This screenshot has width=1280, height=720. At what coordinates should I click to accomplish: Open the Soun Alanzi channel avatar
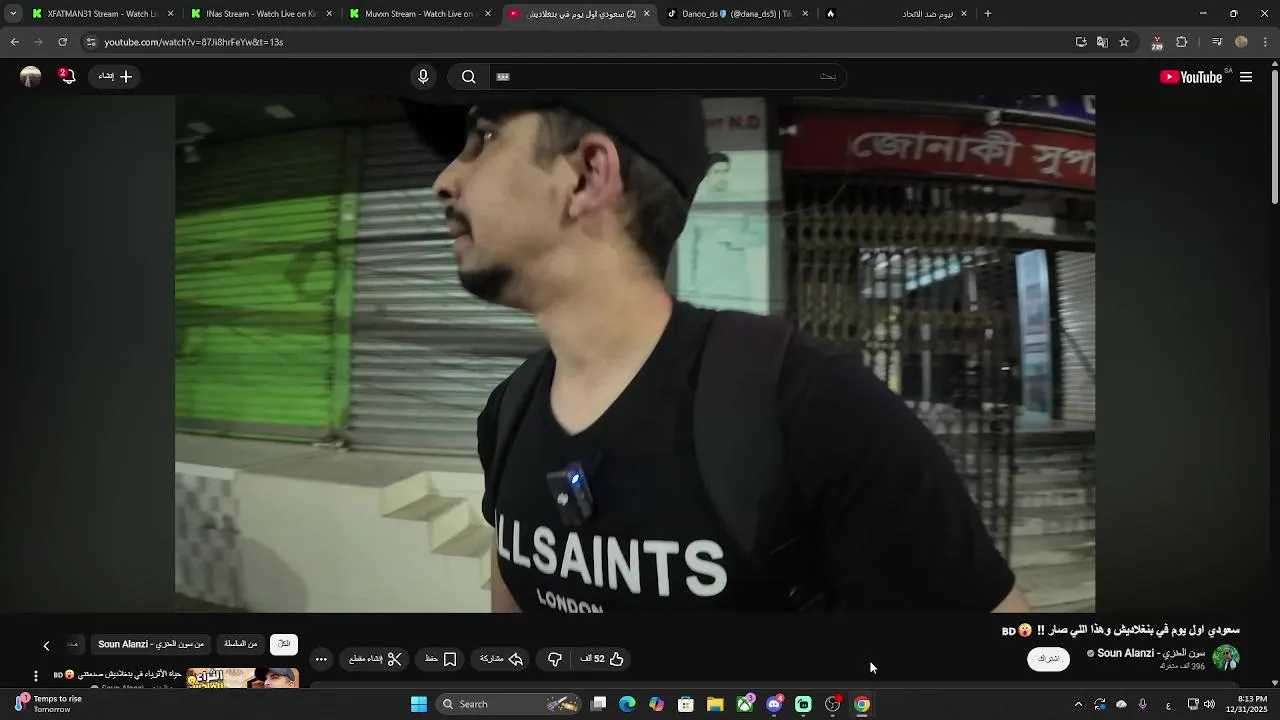point(1226,657)
